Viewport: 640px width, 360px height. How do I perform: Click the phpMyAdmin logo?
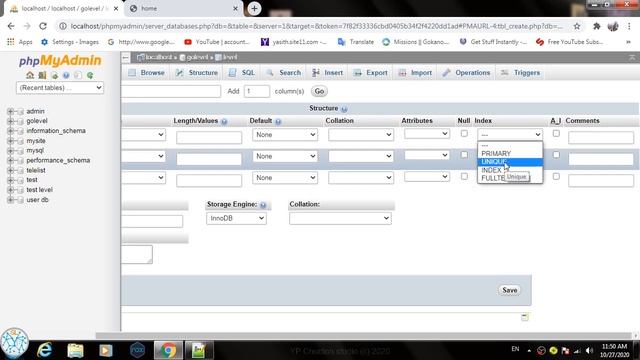[60, 61]
